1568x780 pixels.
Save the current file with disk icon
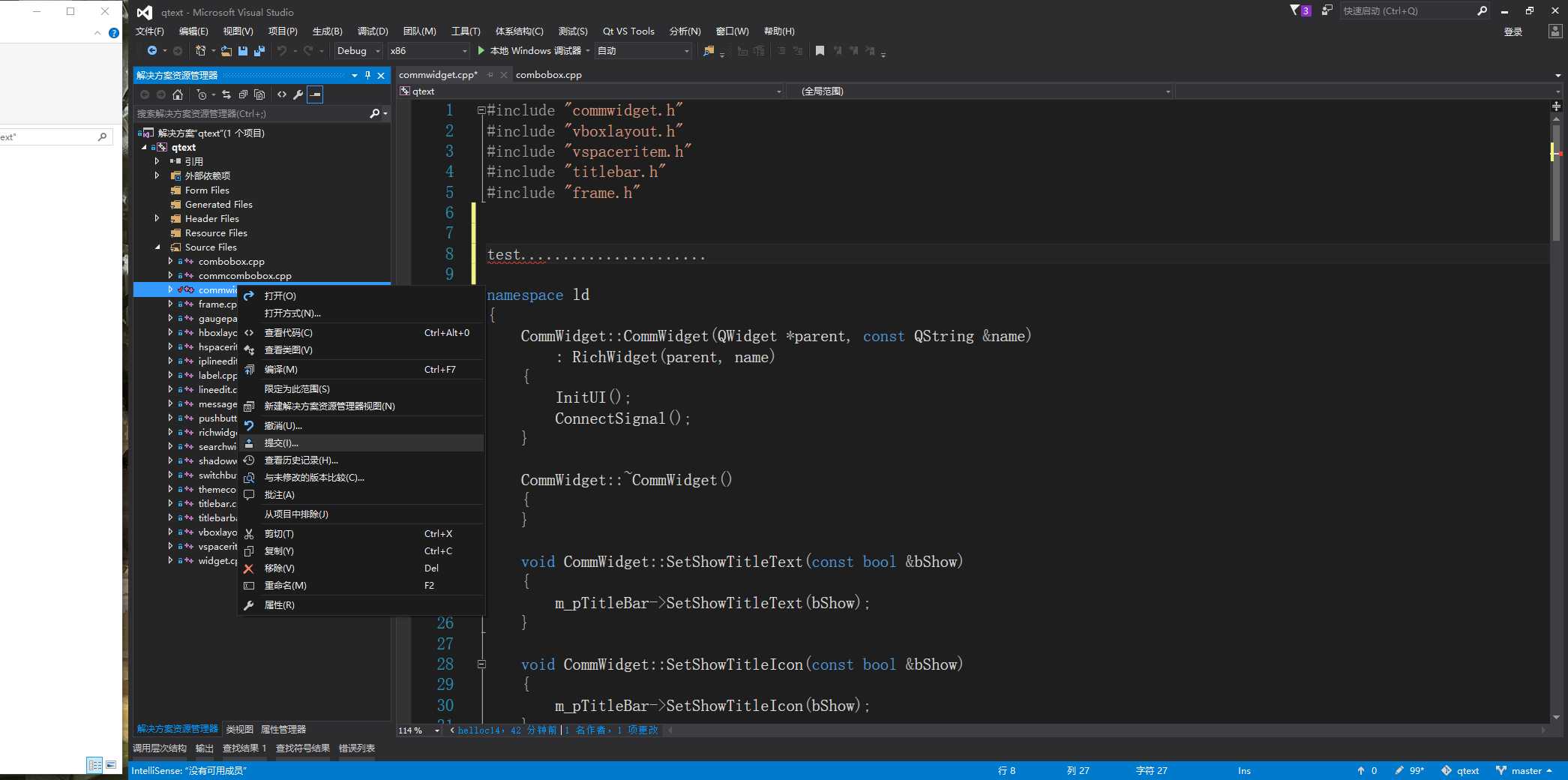243,51
